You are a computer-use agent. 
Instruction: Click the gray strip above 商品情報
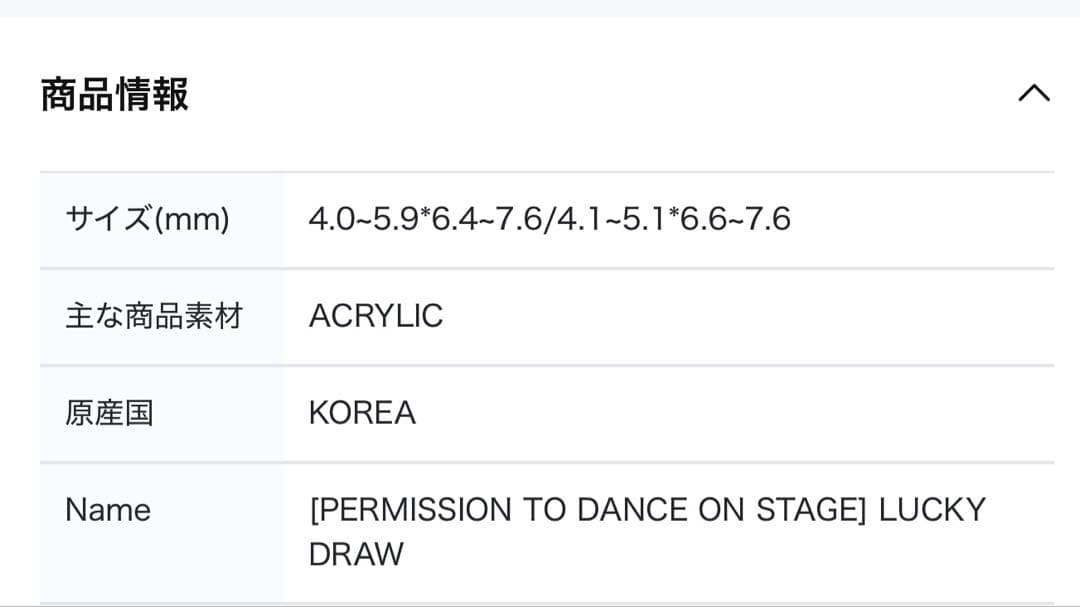click(540, 7)
